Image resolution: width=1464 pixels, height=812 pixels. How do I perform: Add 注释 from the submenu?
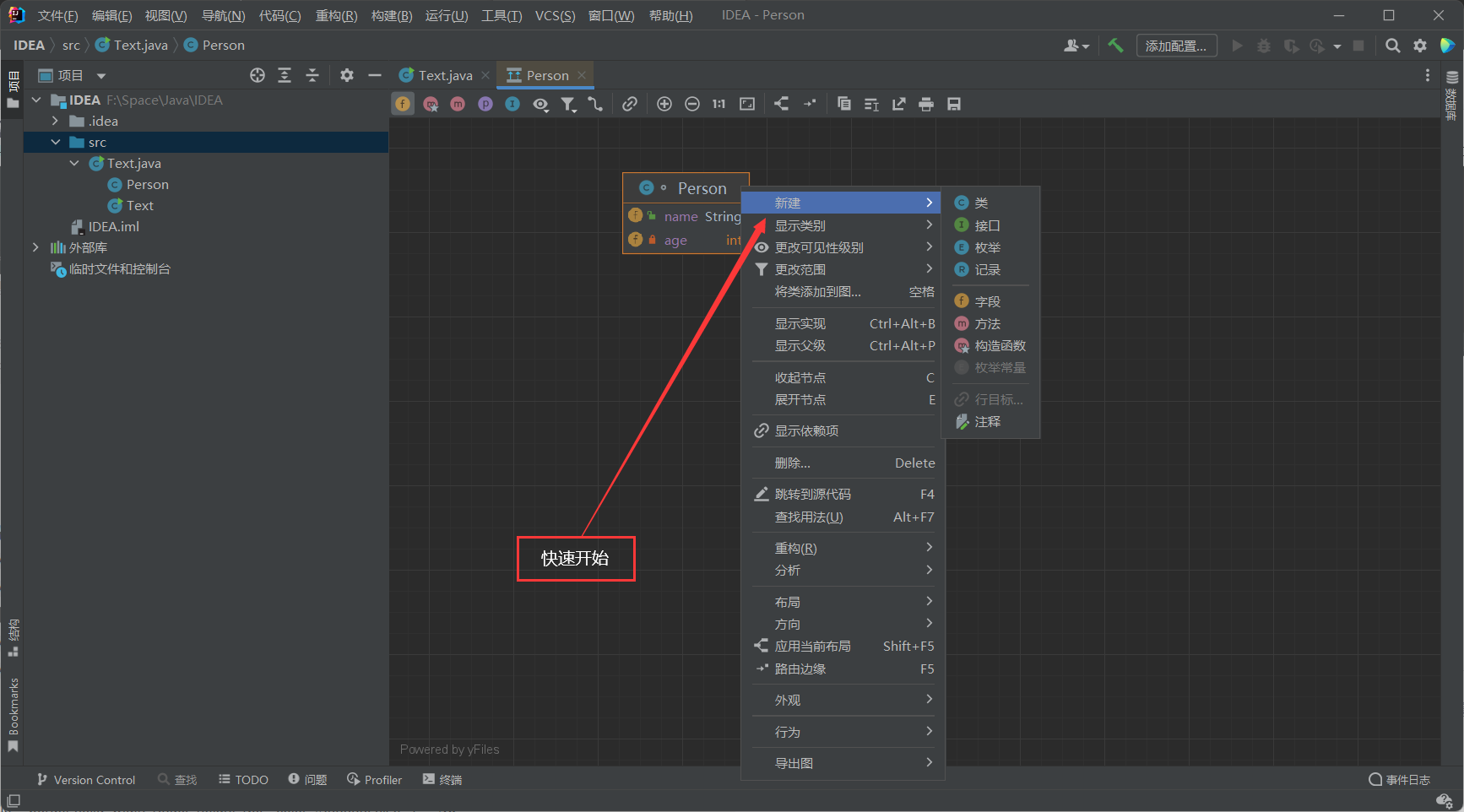click(990, 421)
